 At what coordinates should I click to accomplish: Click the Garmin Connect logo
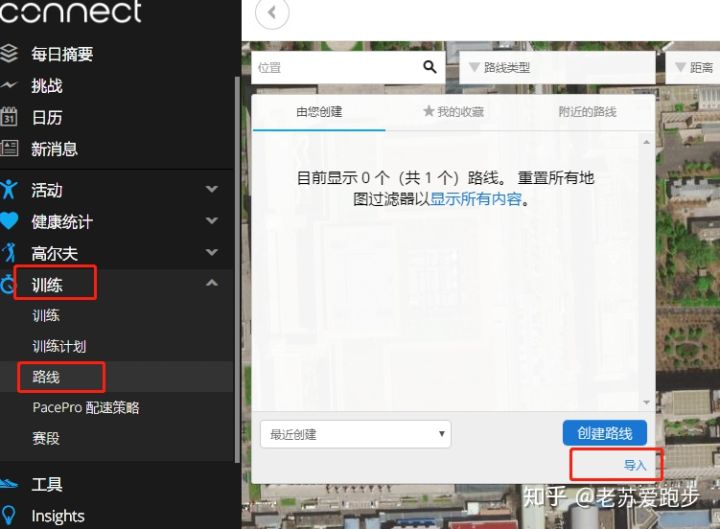pyautogui.click(x=70, y=11)
